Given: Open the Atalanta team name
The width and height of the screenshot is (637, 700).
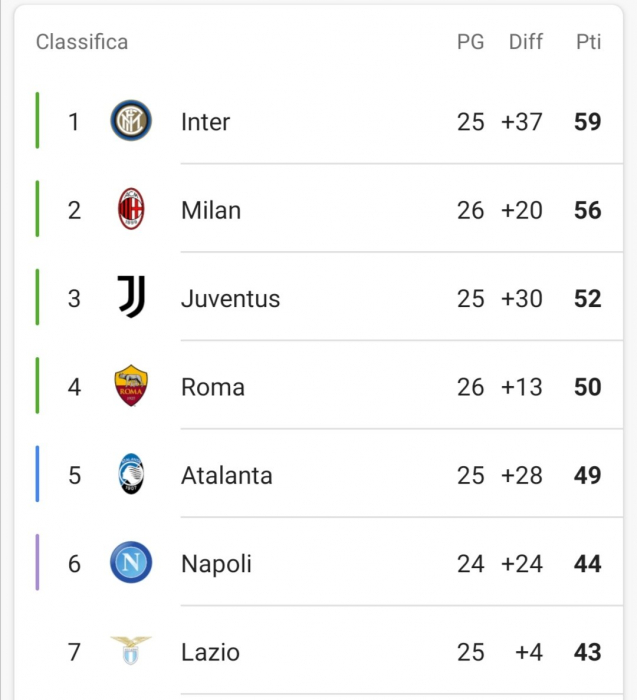Looking at the screenshot, I should (227, 475).
